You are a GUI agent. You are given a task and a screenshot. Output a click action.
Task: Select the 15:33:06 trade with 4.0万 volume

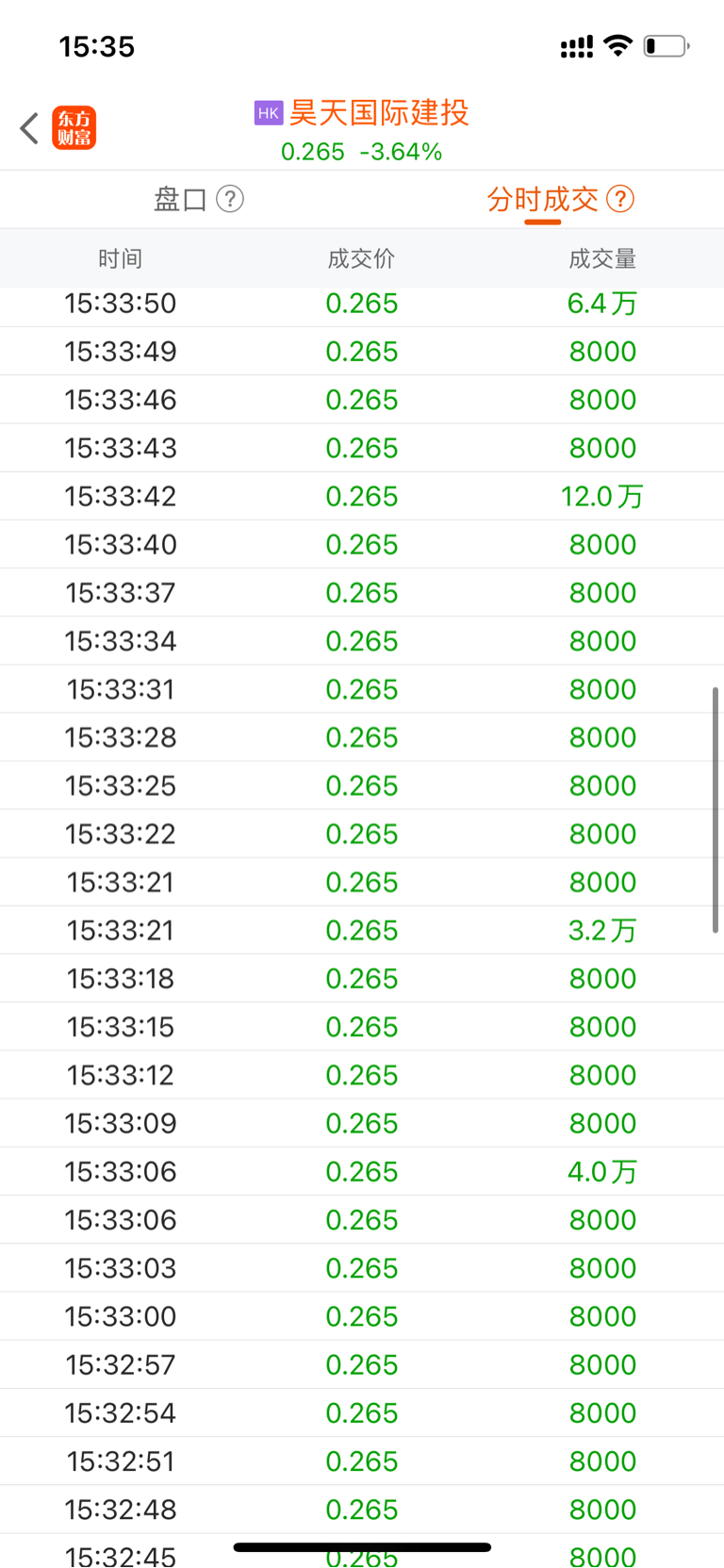(362, 1171)
